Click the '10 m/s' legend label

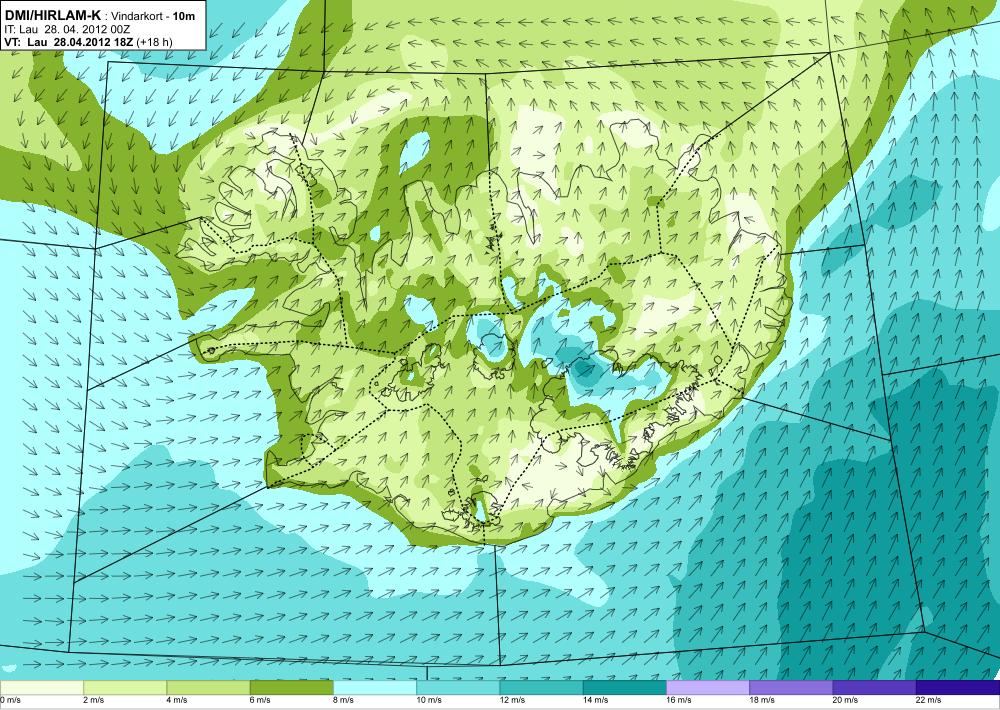pos(429,700)
